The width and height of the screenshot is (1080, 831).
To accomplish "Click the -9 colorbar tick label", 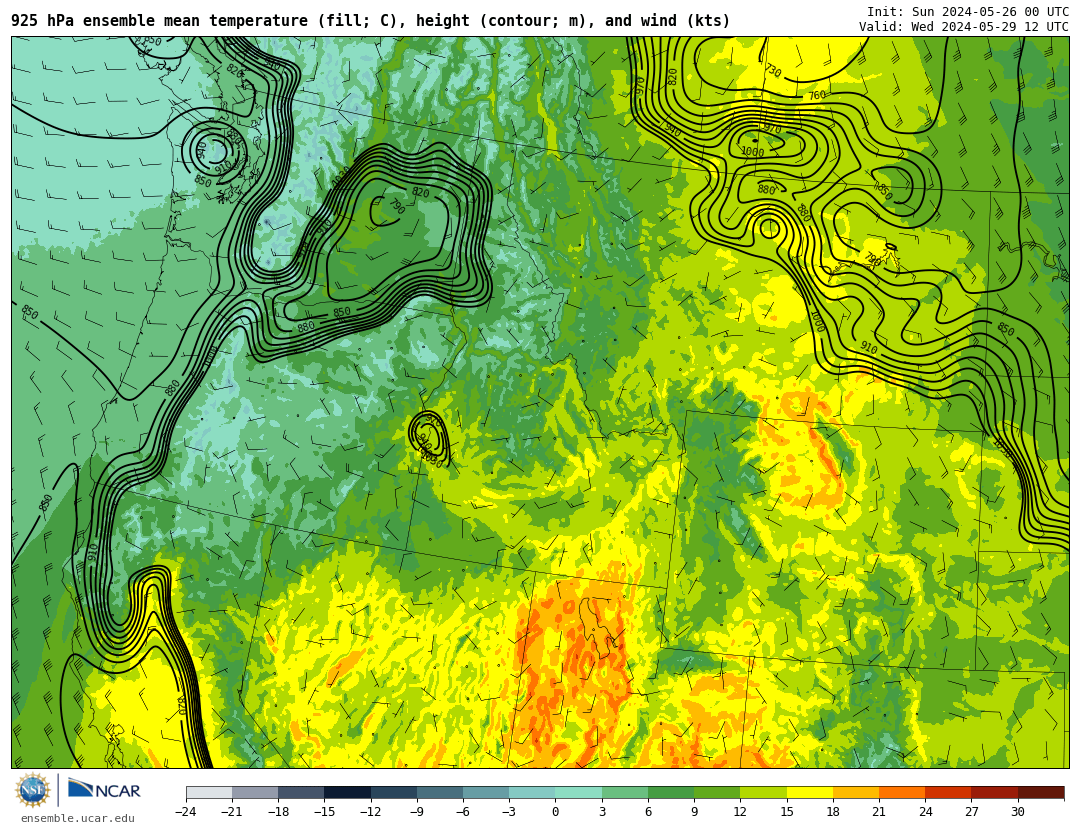I will tap(417, 812).
